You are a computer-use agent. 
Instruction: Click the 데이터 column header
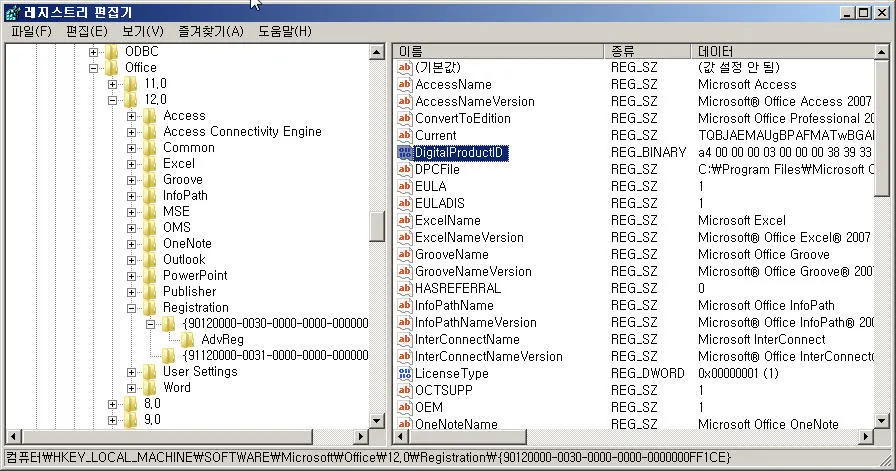[x=780, y=51]
